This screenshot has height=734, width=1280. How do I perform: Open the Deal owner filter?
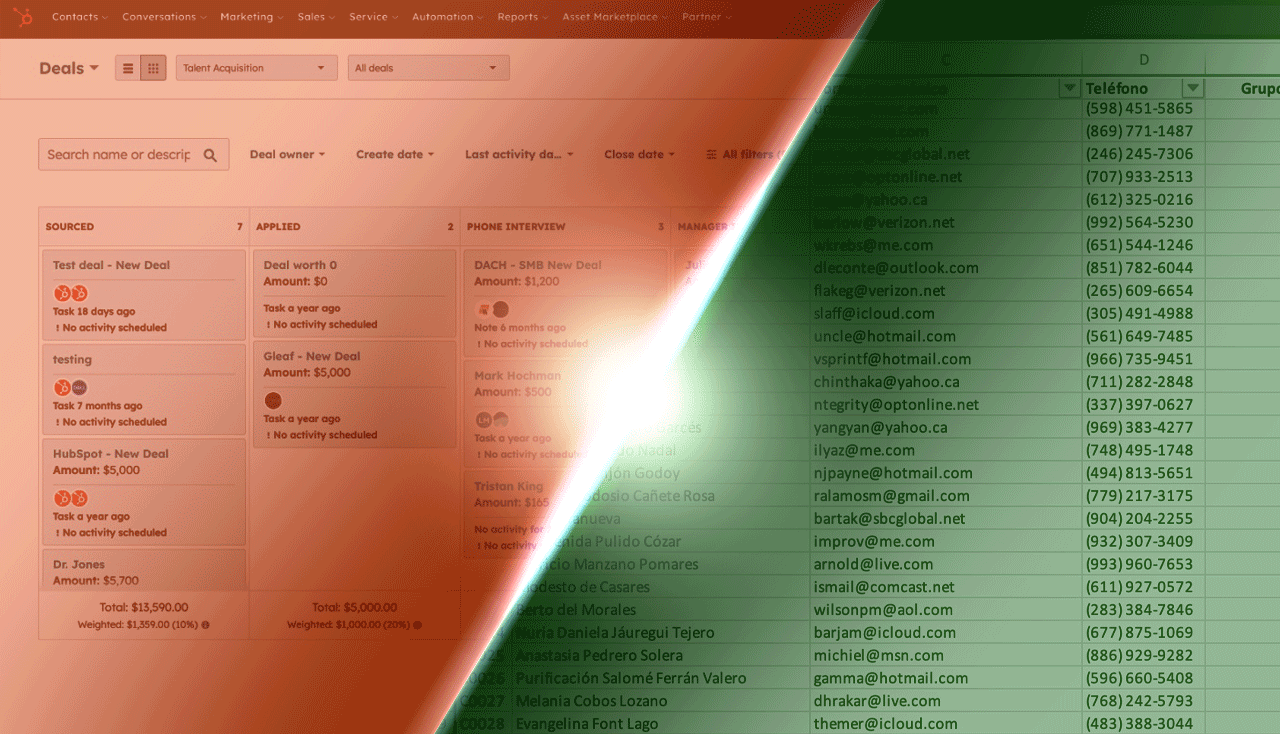click(x=288, y=155)
